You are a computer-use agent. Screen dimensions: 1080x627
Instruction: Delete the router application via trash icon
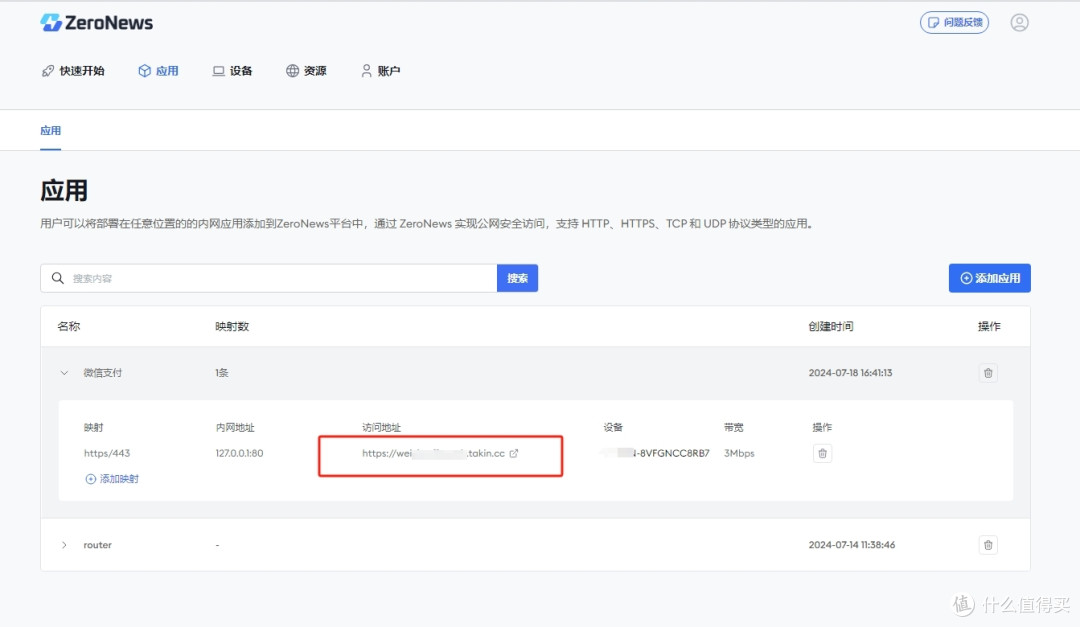pyautogui.click(x=988, y=545)
